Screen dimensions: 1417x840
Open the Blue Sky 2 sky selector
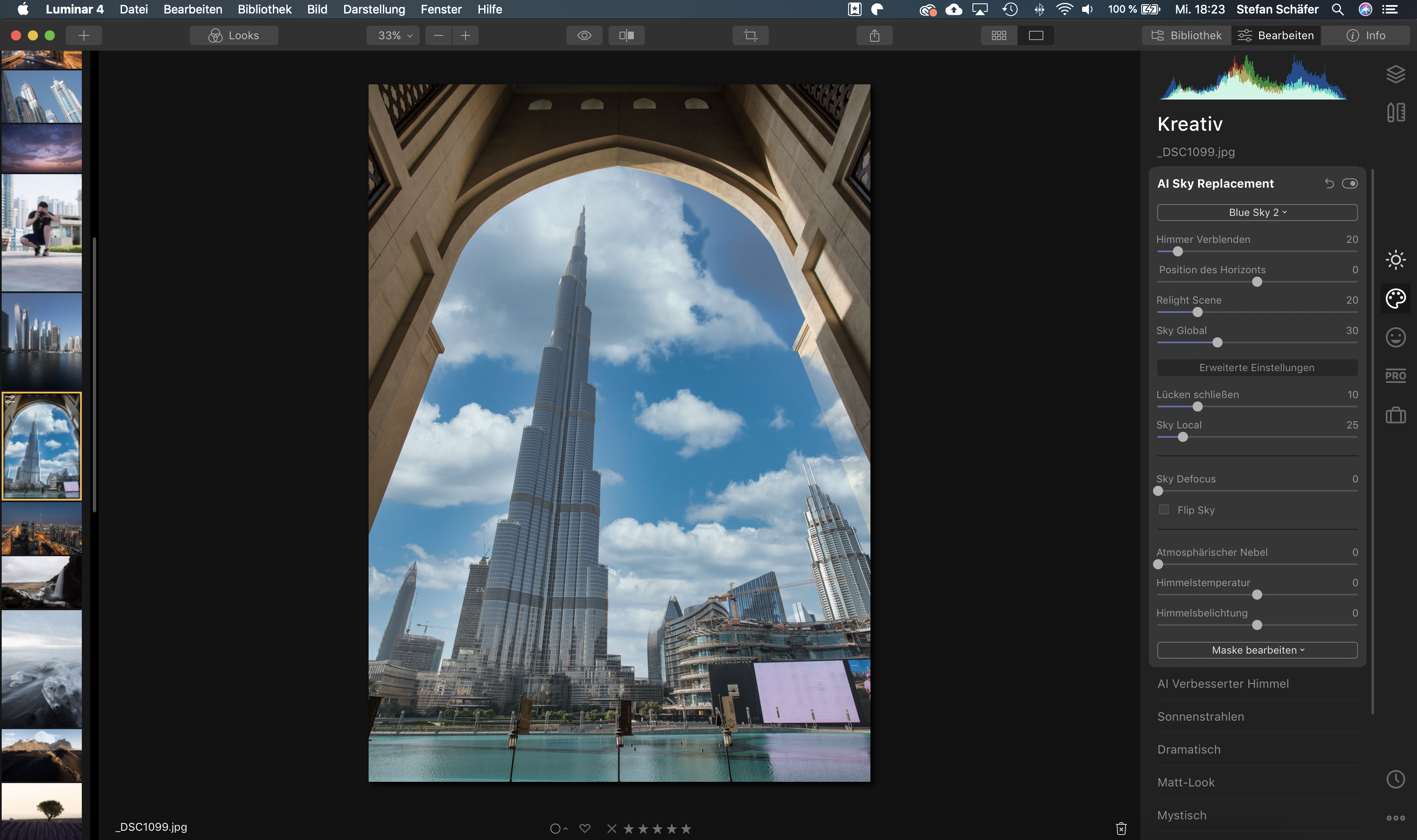[x=1257, y=212]
